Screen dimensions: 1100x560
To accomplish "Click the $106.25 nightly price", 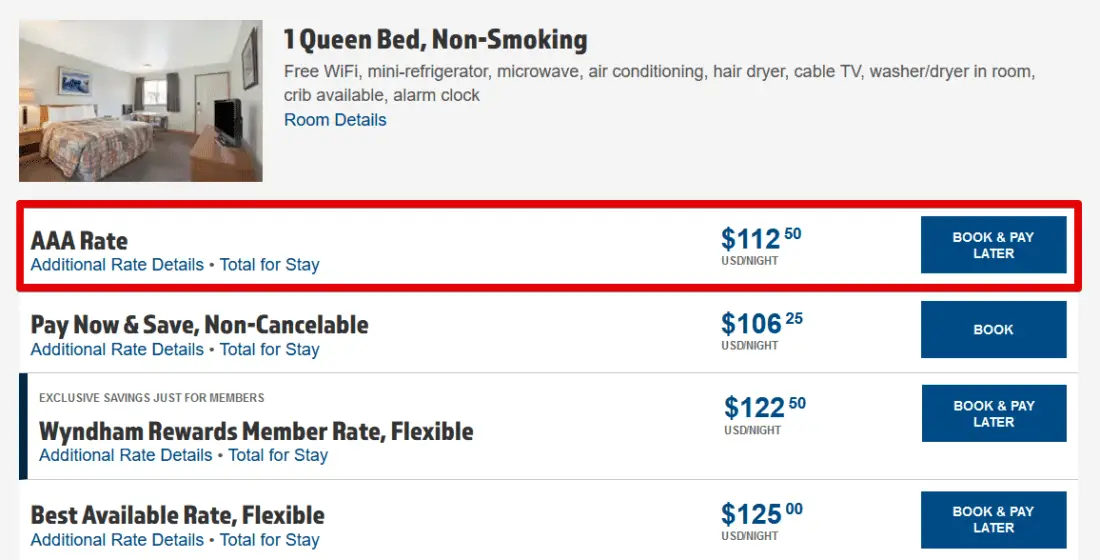I will point(761,324).
